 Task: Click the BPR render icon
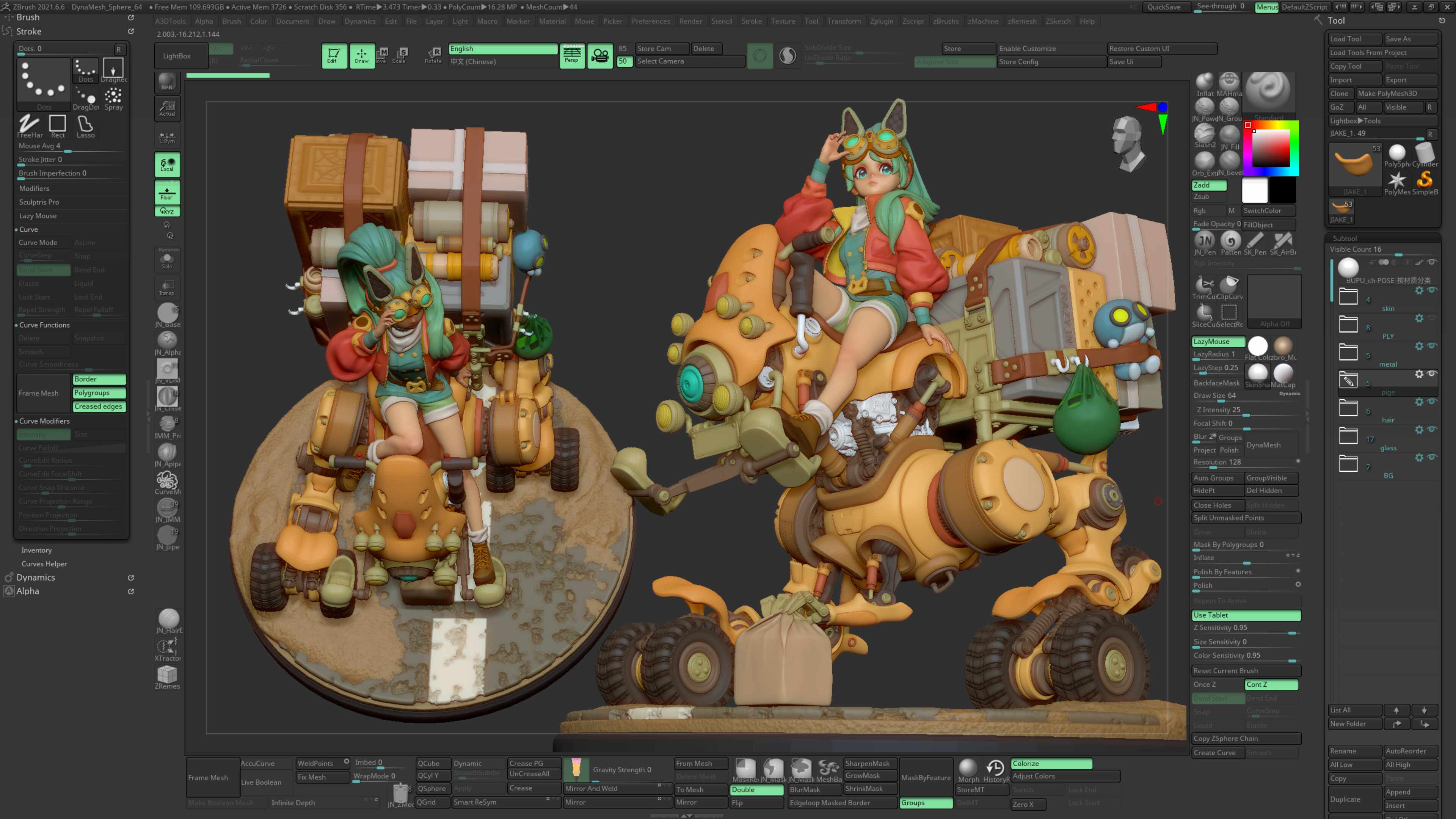point(167,82)
